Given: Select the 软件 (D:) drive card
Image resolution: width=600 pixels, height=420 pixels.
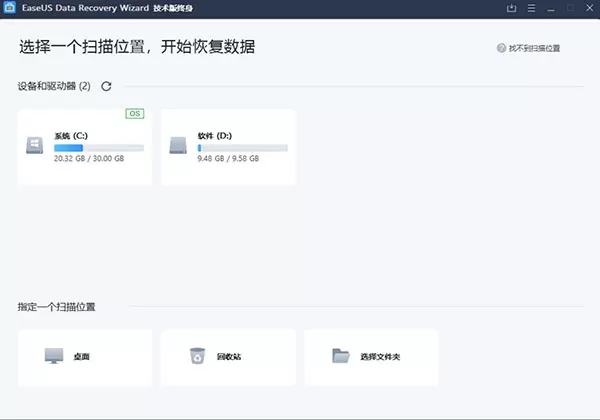Looking at the screenshot, I should coord(228,147).
